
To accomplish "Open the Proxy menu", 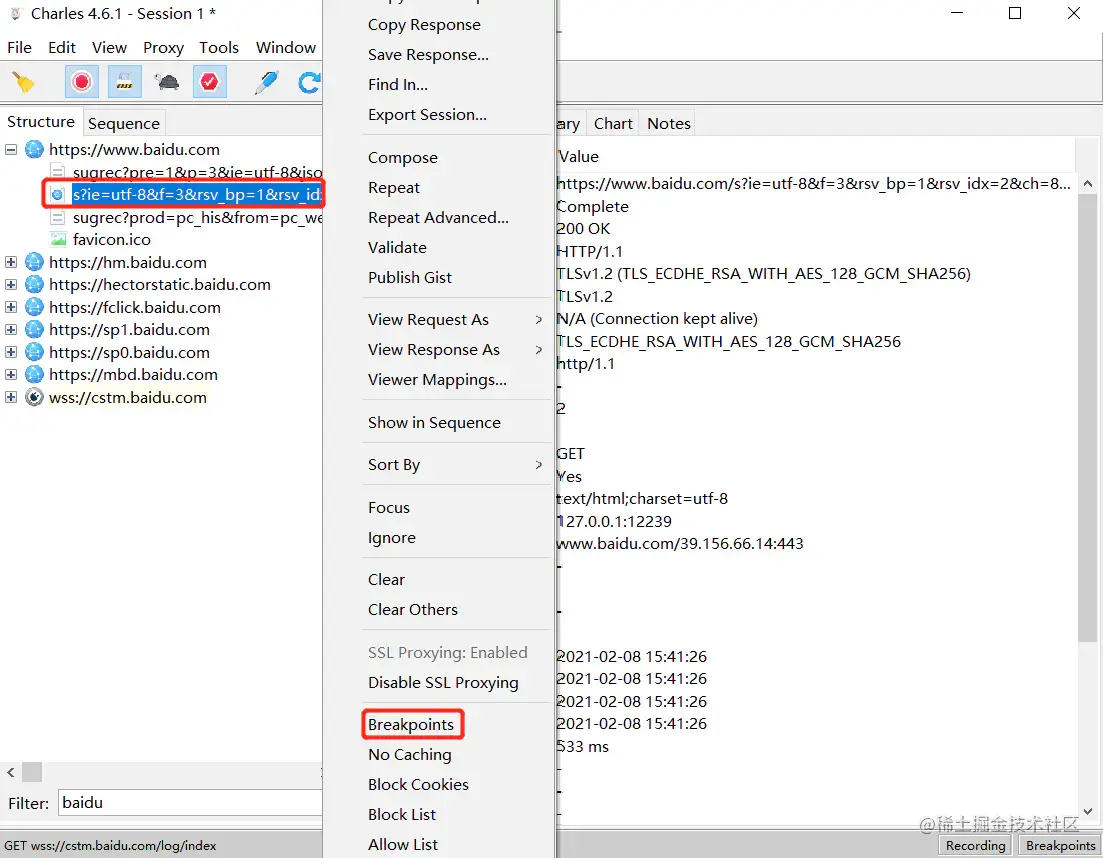I will coord(163,47).
